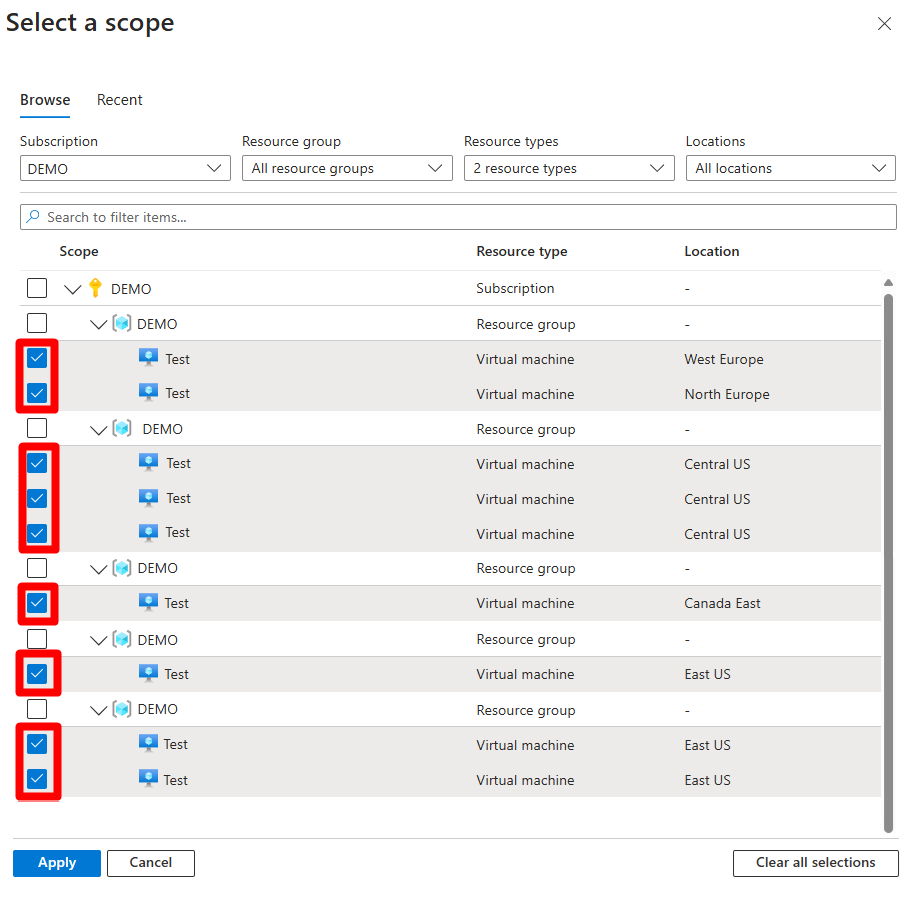Image resolution: width=902 pixels, height=921 pixels.
Task: Open the All locations dropdown
Action: (x=790, y=169)
